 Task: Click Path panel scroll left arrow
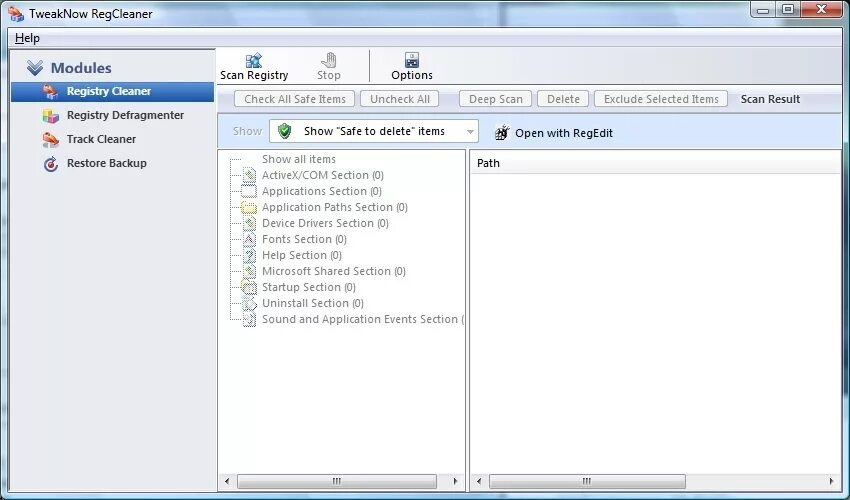479,481
